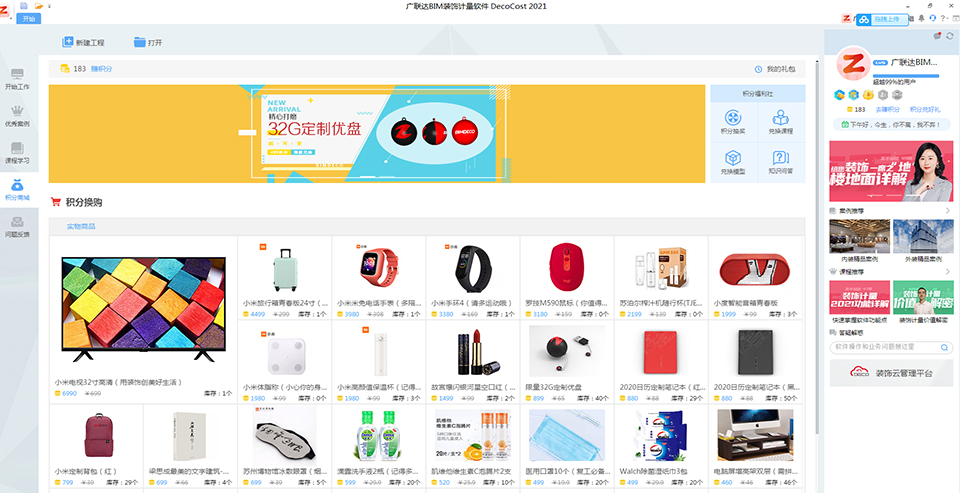Click the message bubble icon with red dot
Screen dimensions: 960x493
click(937, 36)
